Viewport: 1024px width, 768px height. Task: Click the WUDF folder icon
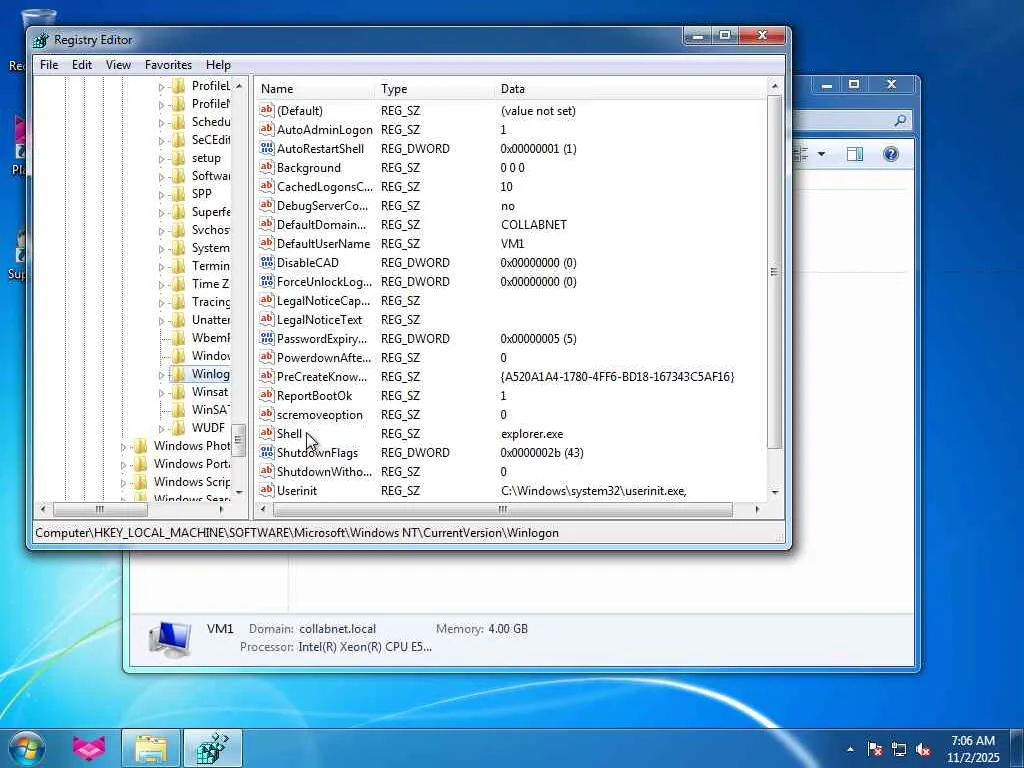pyautogui.click(x=178, y=428)
